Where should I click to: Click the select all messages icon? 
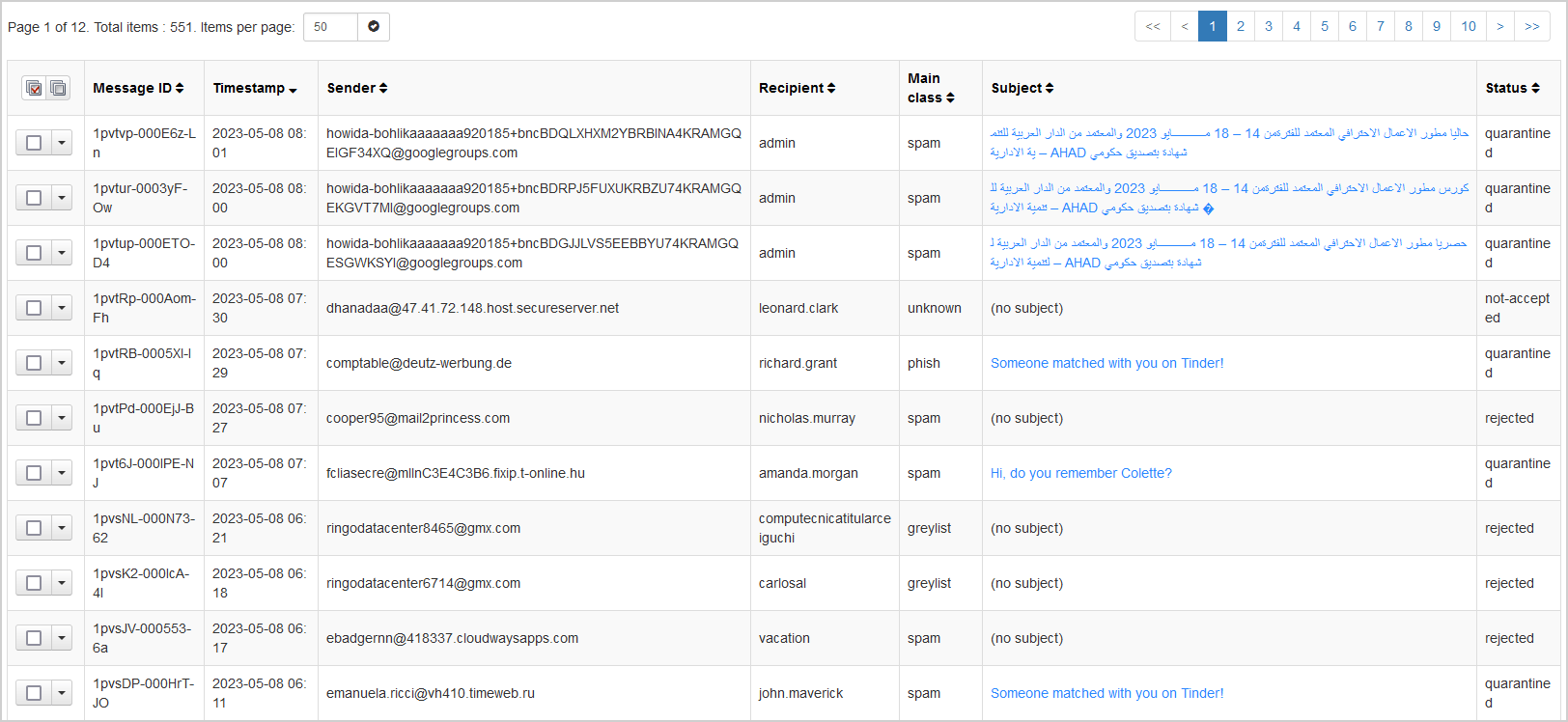pyautogui.click(x=35, y=88)
